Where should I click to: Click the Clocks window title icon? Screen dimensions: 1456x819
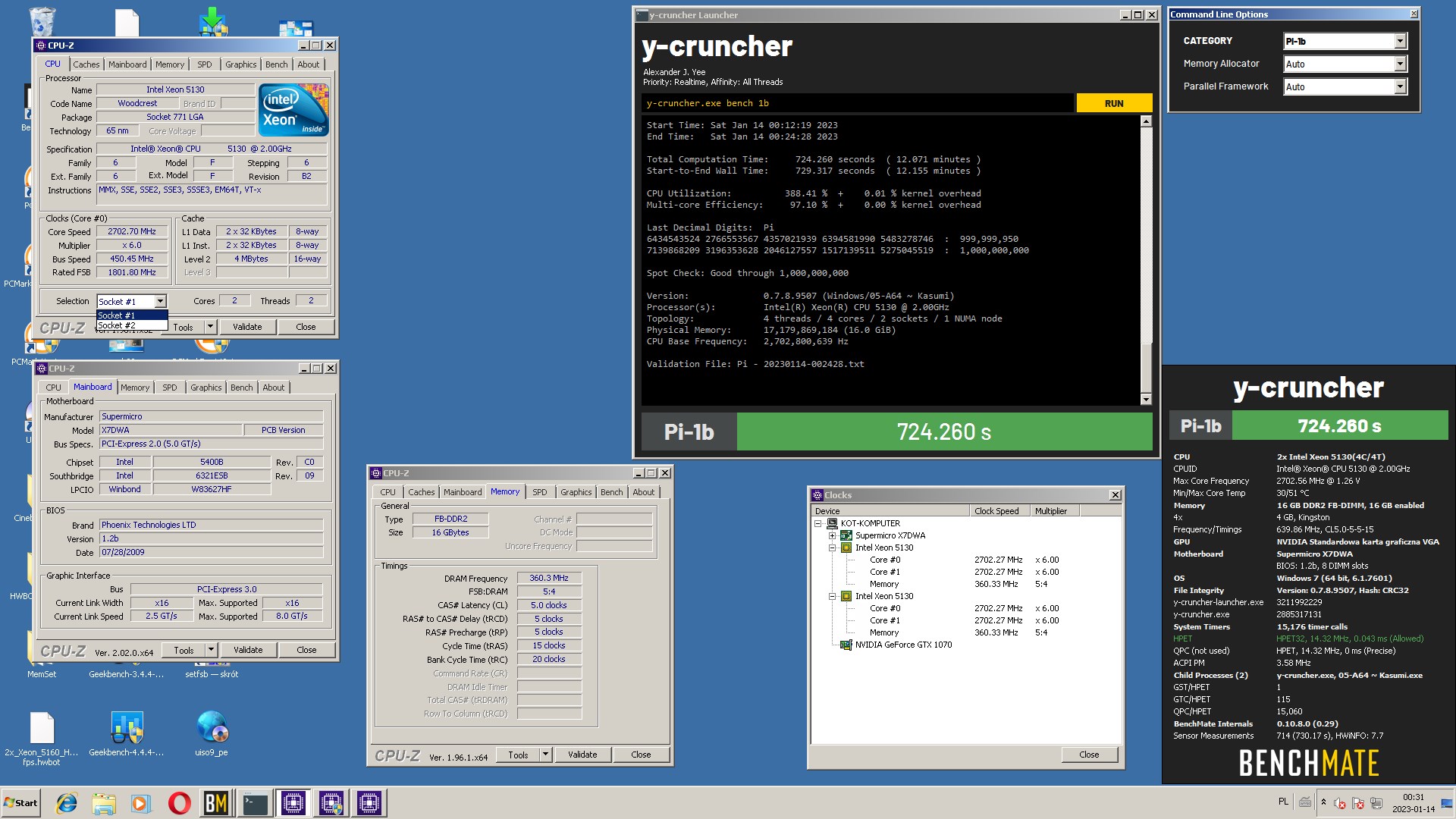coord(817,495)
